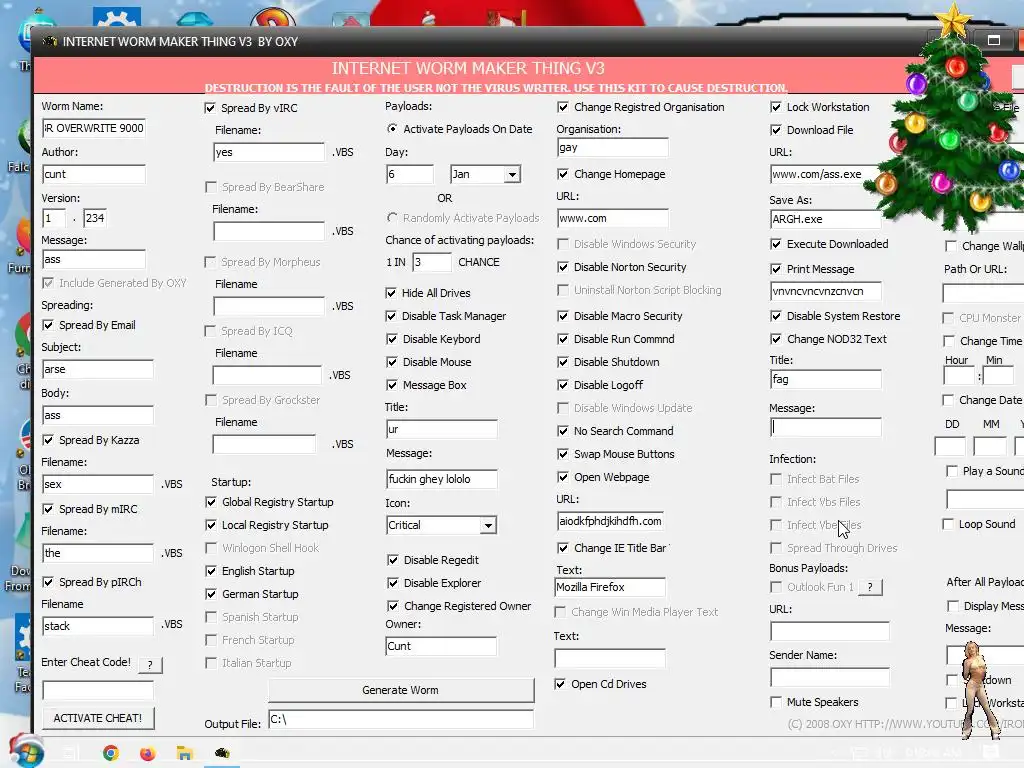
Task: Uncheck German Startup
Action: pyautogui.click(x=210, y=594)
